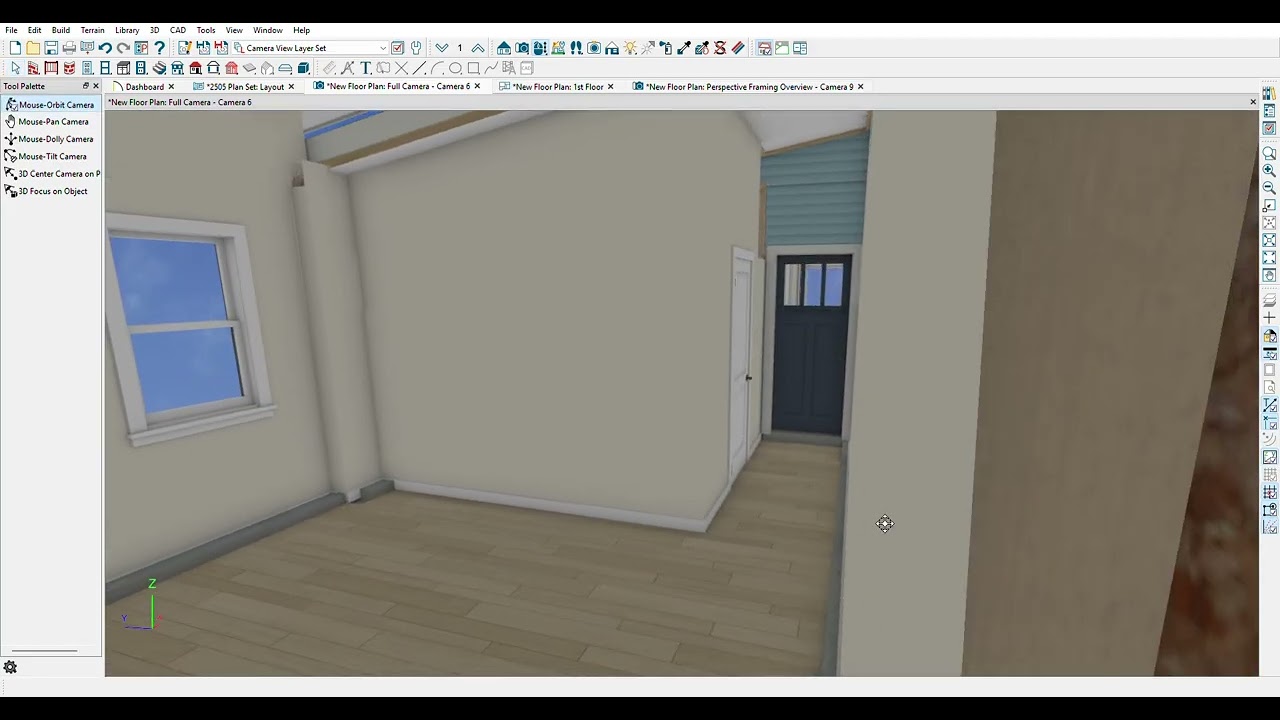This screenshot has height=720, width=1280.
Task: Save the plan using the floppy disk icon
Action: pos(51,48)
